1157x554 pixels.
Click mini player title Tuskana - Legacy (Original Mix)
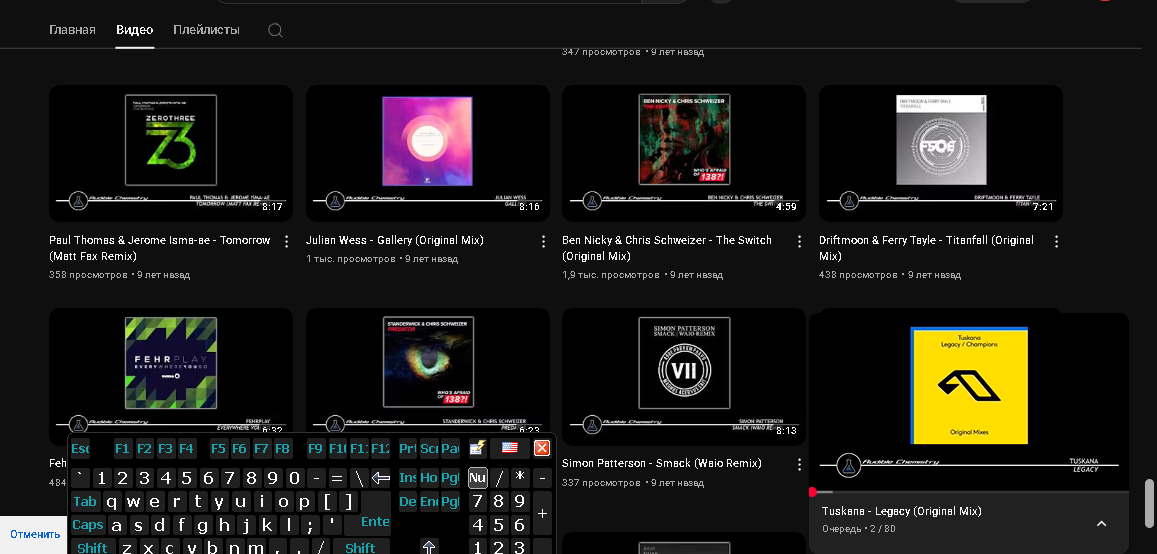pyautogui.click(x=902, y=511)
